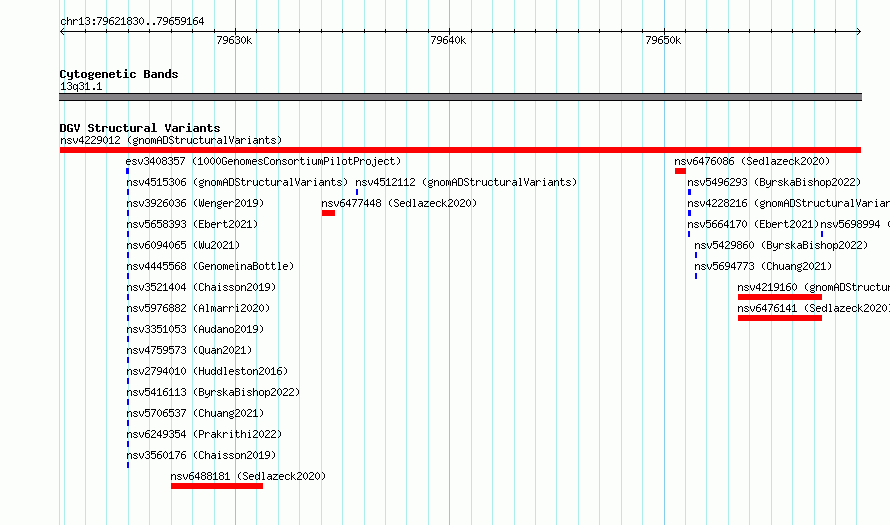Screen dimensions: 890x525
Task: Click the Cytogenetic Bands track title
Action: (x=119, y=74)
